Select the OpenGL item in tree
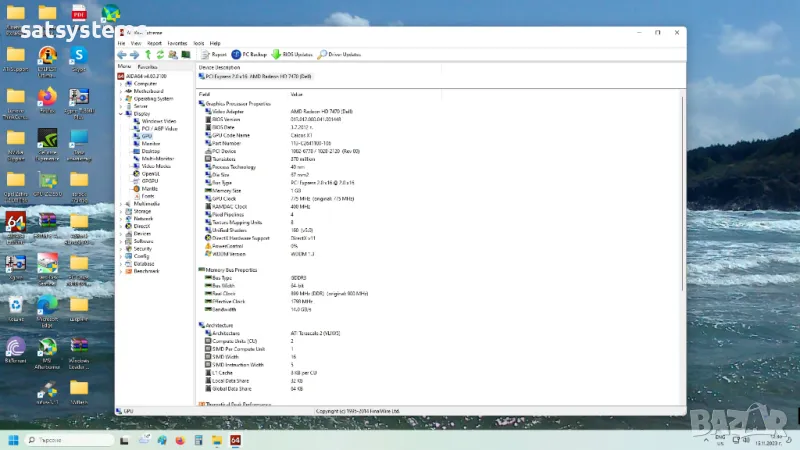Screen dimensions: 800x450 coord(151,173)
